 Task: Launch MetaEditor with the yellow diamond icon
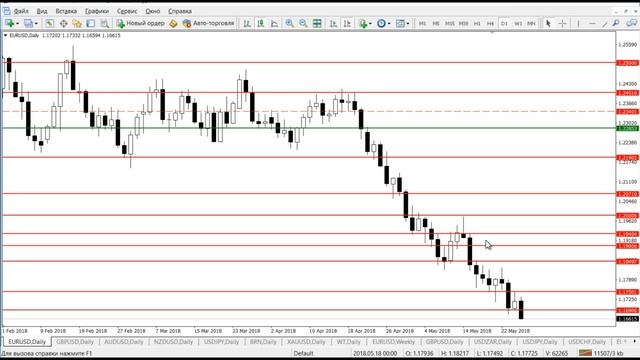pyautogui.click(x=173, y=23)
